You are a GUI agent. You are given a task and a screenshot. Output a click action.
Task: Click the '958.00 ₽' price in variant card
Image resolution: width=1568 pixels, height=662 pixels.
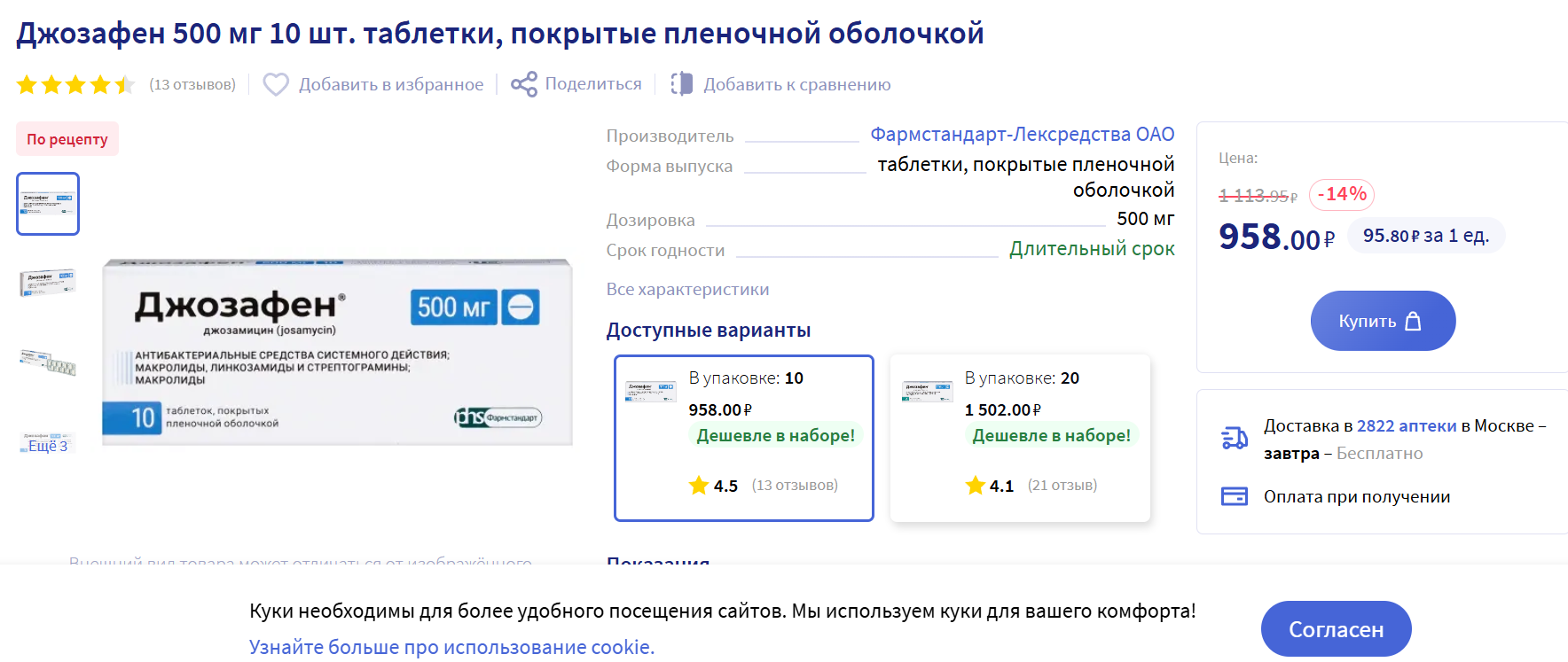(721, 409)
